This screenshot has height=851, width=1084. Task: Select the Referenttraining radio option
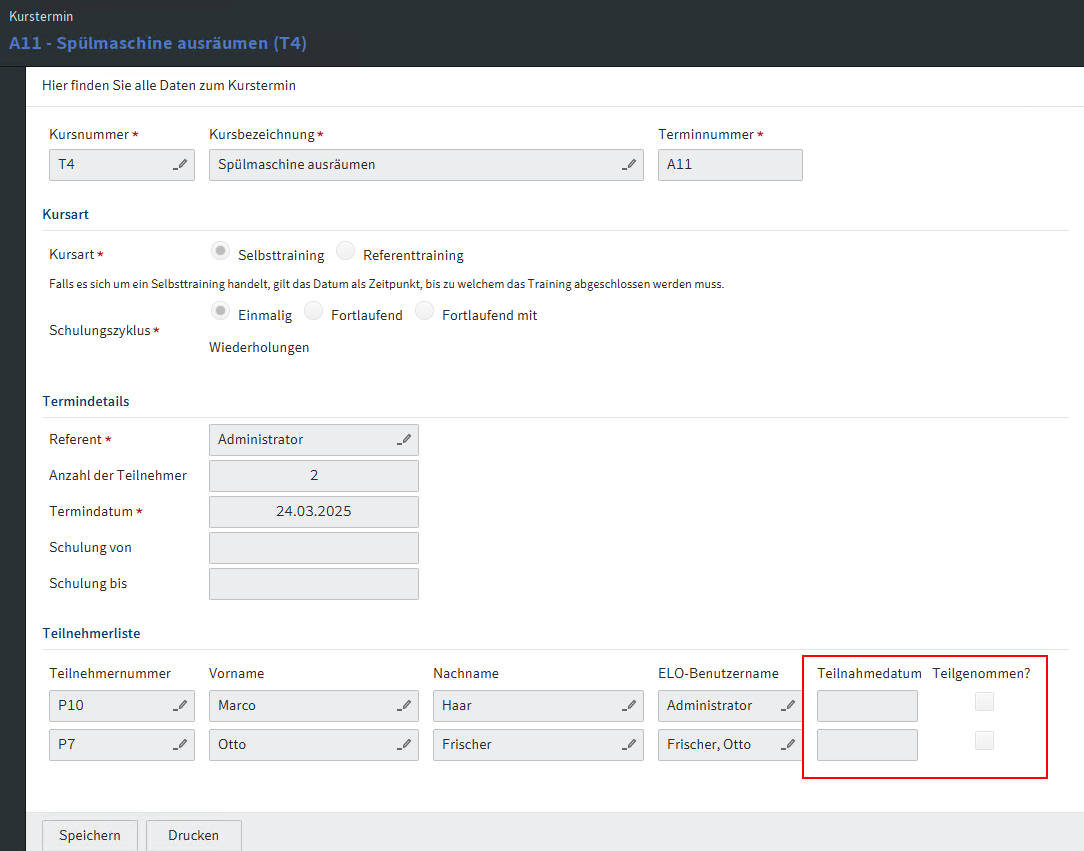(x=345, y=252)
